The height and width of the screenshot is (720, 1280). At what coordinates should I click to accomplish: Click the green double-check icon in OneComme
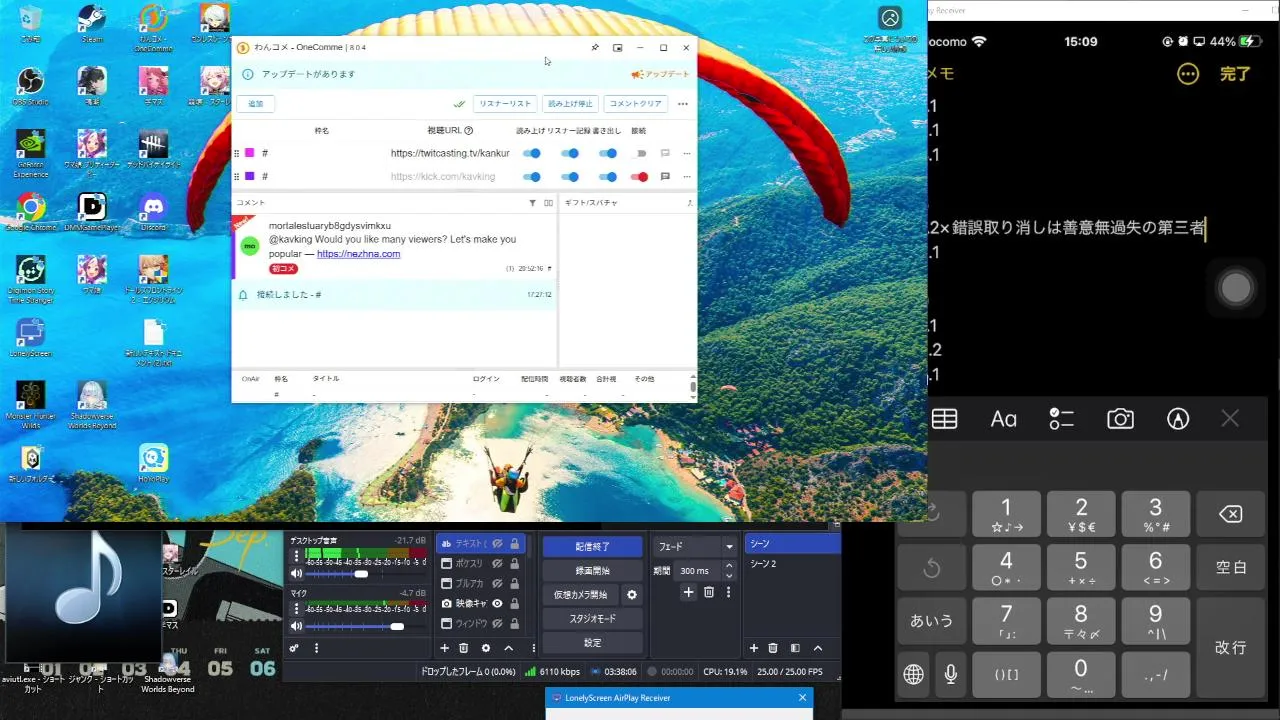tap(459, 104)
